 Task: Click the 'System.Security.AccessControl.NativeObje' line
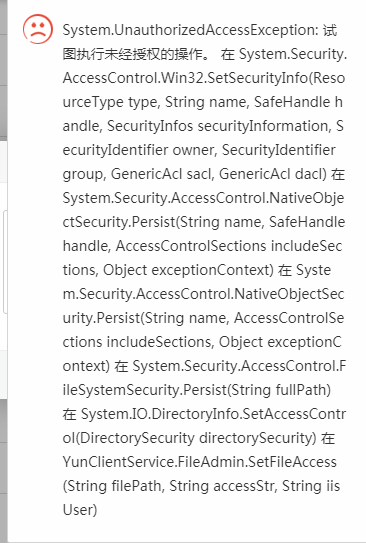click(x=203, y=198)
